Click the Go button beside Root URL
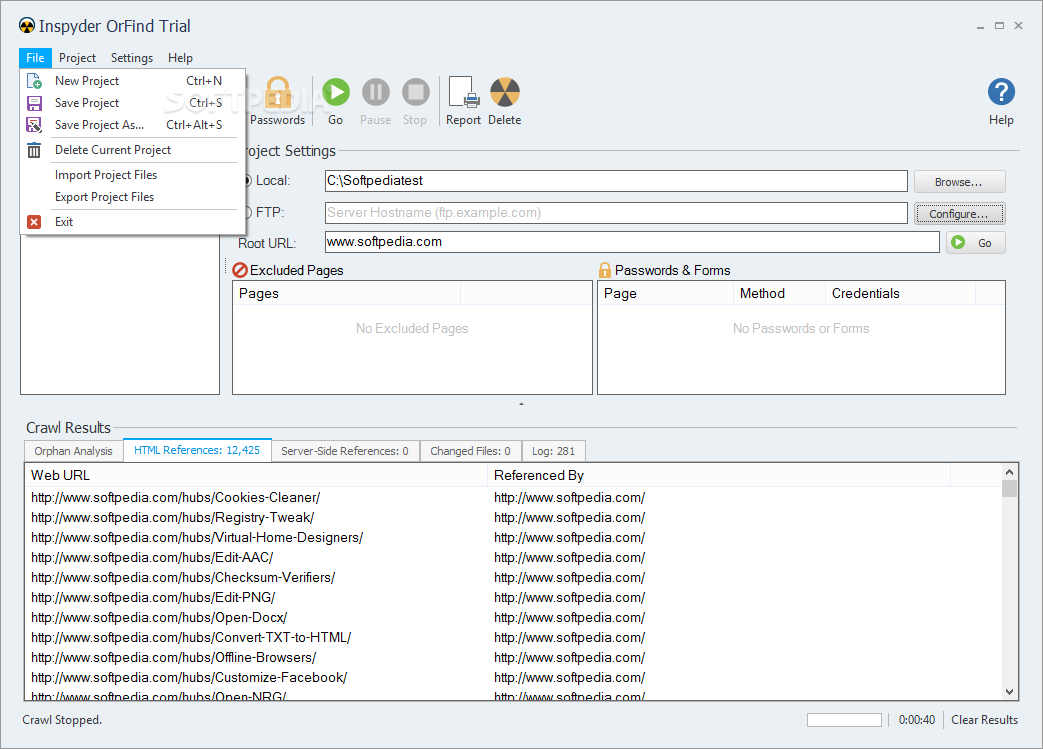Viewport: 1043px width, 749px height. point(975,243)
